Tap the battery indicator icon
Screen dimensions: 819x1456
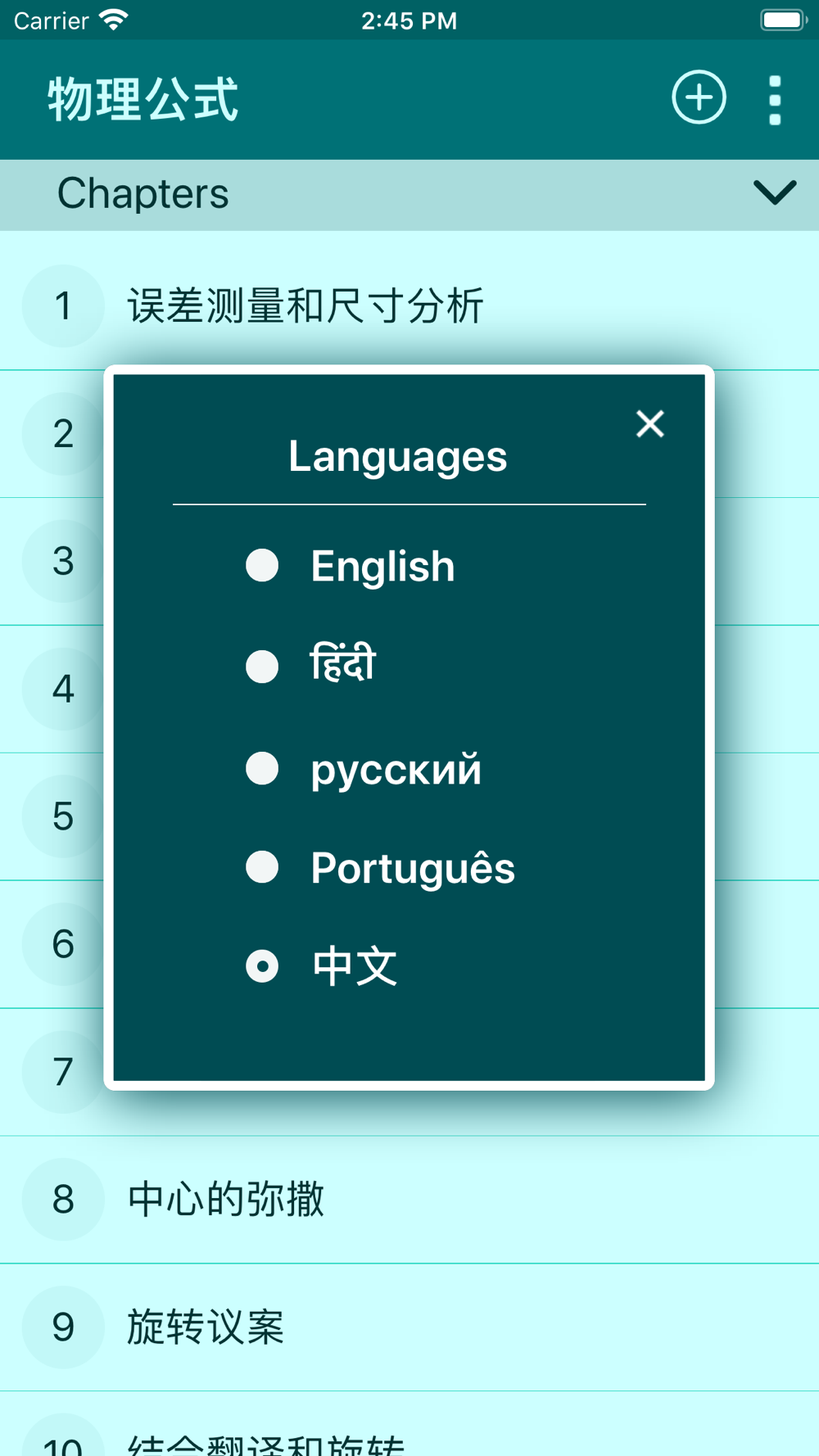tap(784, 20)
